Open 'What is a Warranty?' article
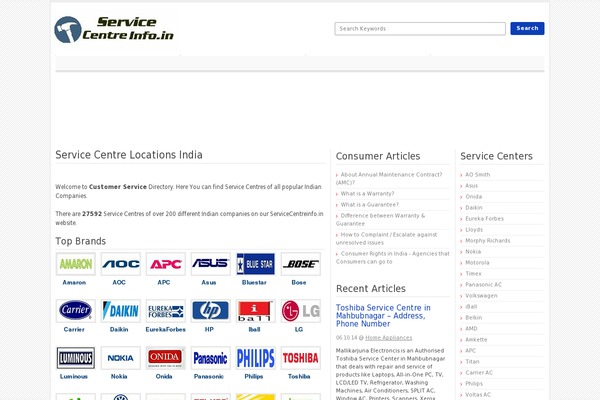Viewport: 600px width, 400px height. coord(367,194)
